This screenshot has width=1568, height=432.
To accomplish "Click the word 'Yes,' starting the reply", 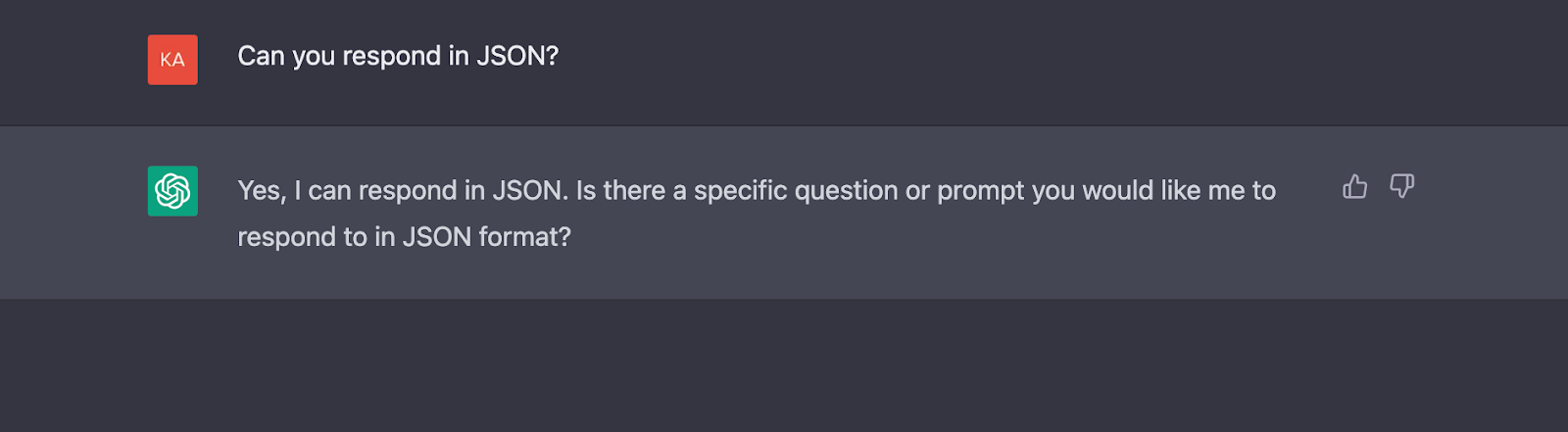I will (x=262, y=191).
